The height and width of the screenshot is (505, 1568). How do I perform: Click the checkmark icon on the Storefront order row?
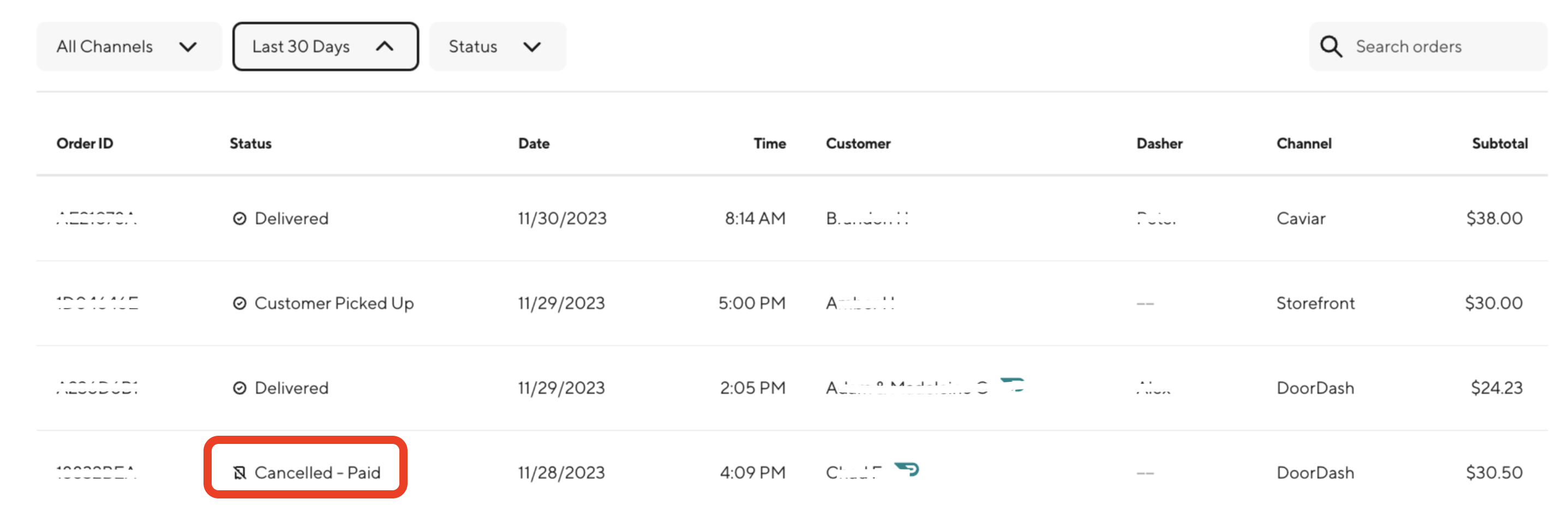coord(239,302)
